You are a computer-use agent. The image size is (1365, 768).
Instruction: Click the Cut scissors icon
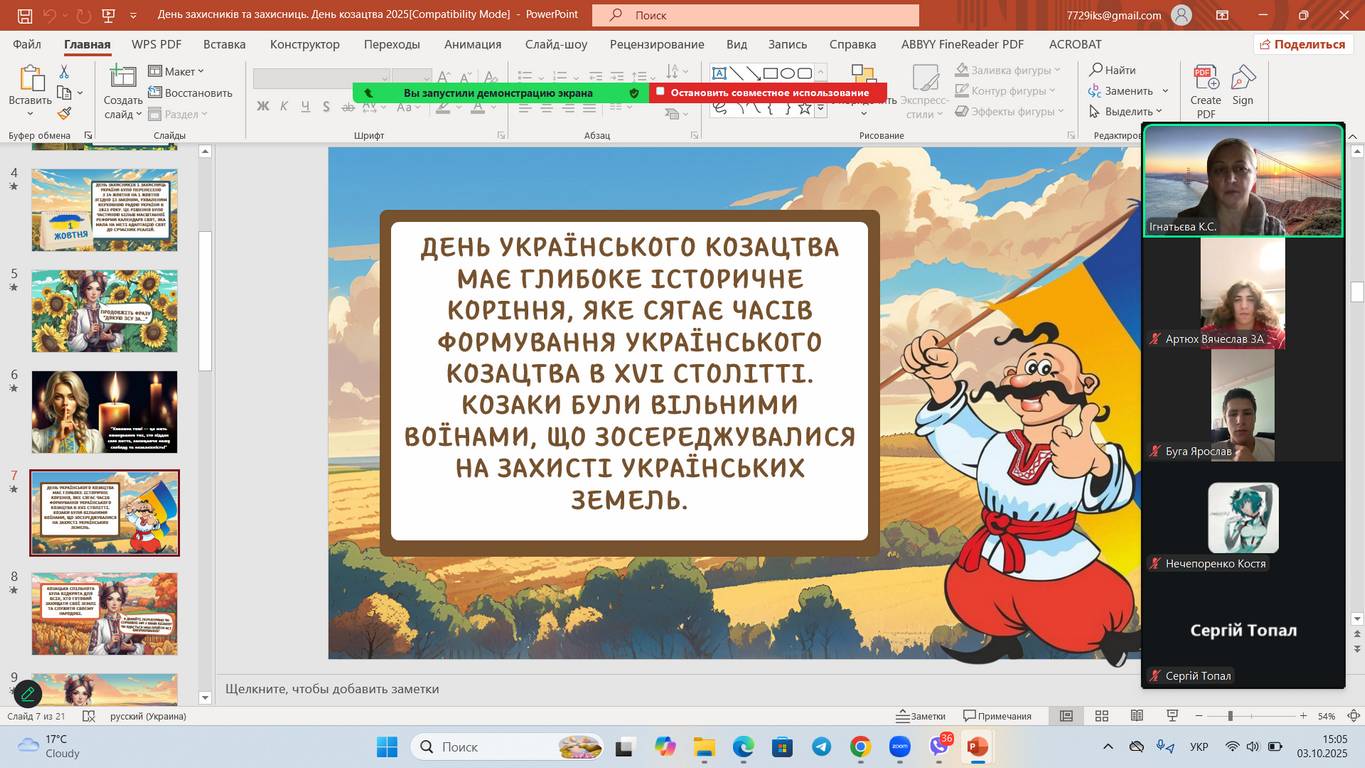(x=64, y=72)
